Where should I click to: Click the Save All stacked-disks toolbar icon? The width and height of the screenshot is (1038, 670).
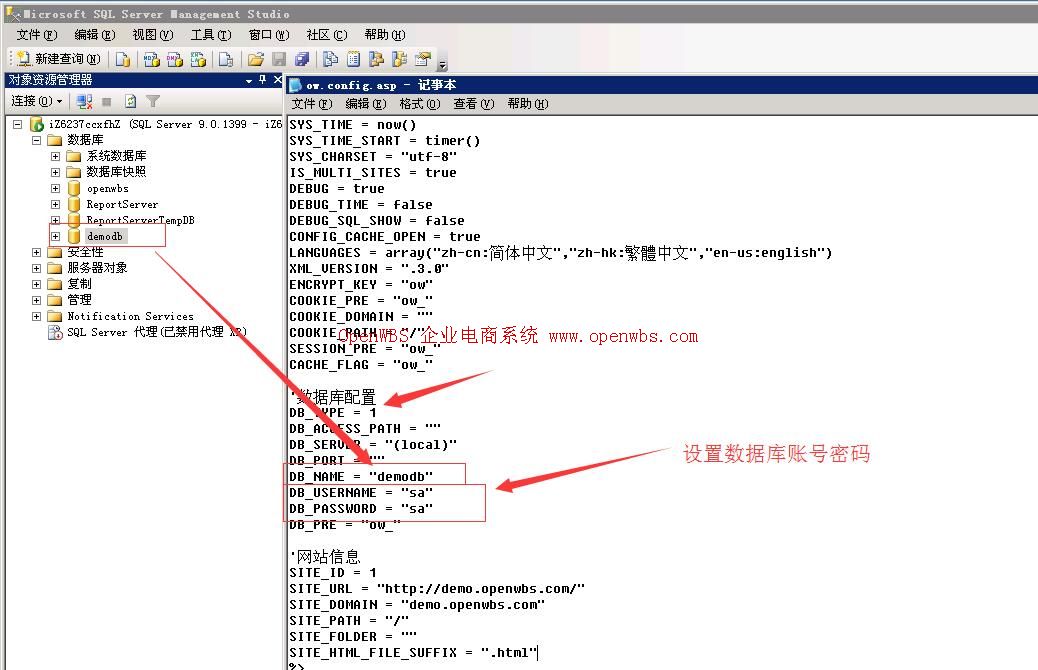[x=302, y=59]
